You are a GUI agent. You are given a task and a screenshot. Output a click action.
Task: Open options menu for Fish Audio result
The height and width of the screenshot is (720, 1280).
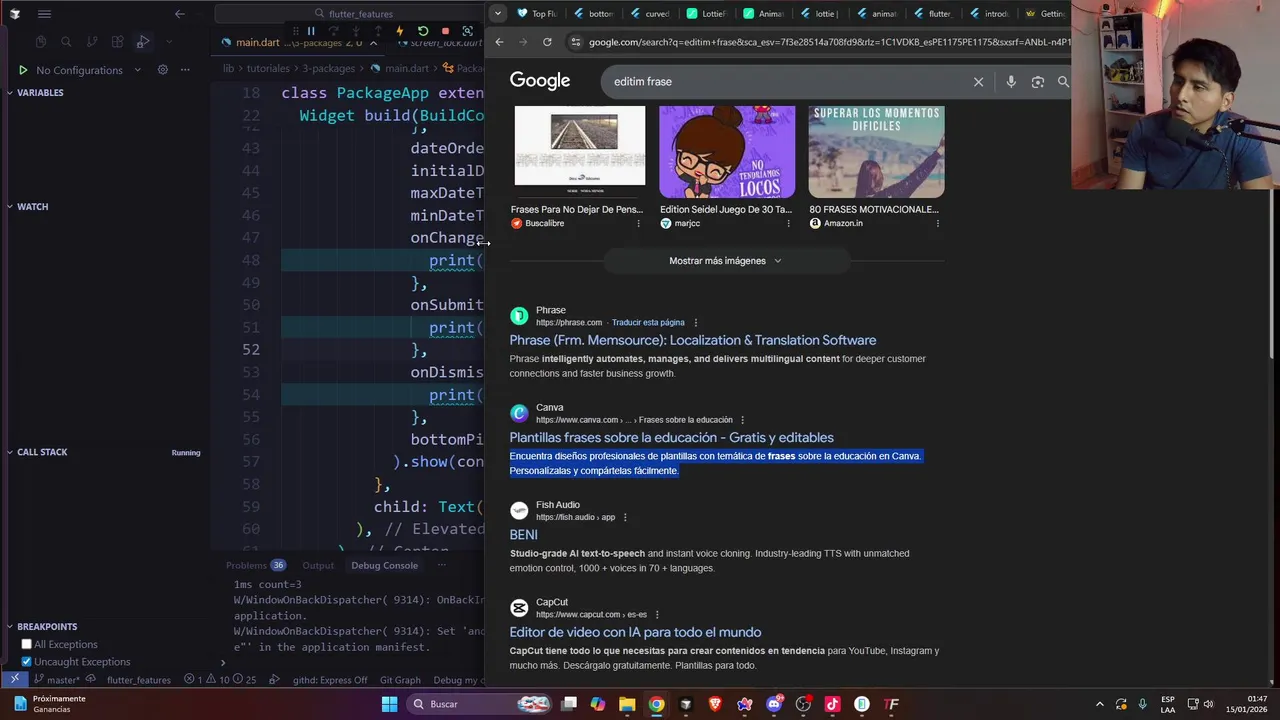(625, 517)
